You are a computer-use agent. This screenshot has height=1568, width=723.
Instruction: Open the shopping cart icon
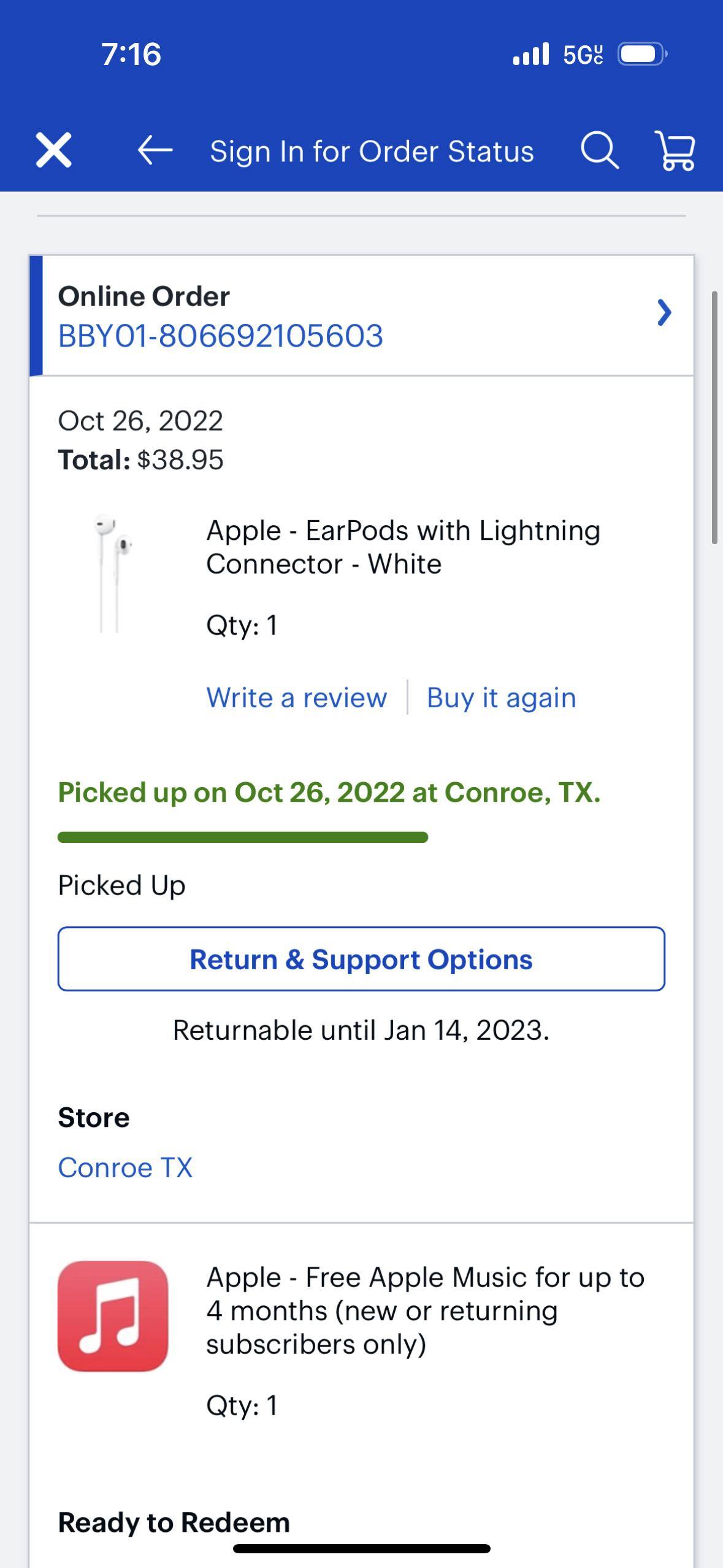pyautogui.click(x=675, y=150)
